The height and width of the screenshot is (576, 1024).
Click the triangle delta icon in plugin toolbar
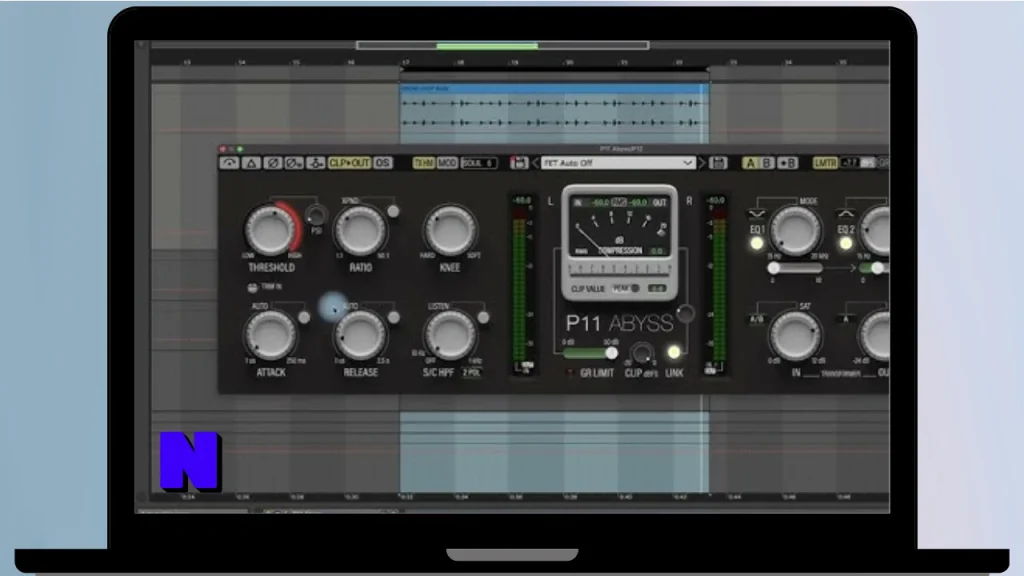[x=251, y=163]
